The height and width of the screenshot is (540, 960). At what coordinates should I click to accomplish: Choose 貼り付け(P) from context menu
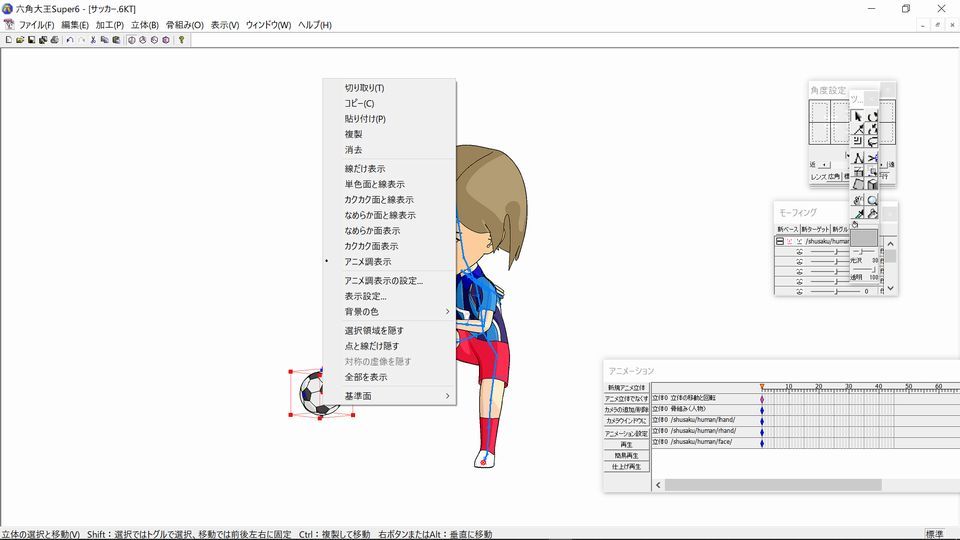click(389, 119)
